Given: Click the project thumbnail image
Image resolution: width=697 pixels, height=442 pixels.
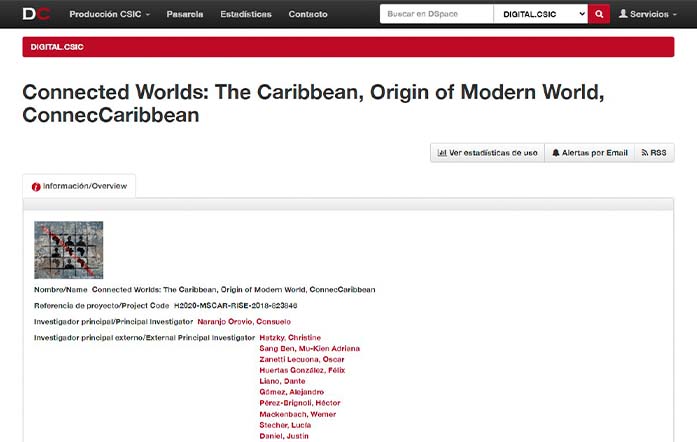Looking at the screenshot, I should click(69, 250).
